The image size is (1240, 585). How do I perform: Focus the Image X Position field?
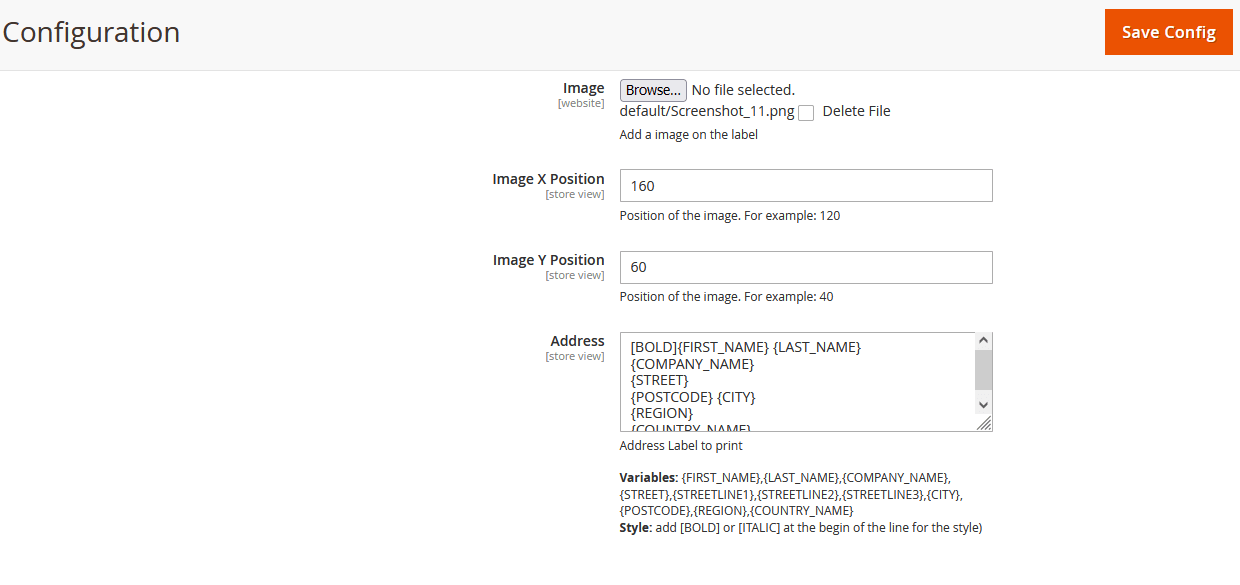point(805,186)
